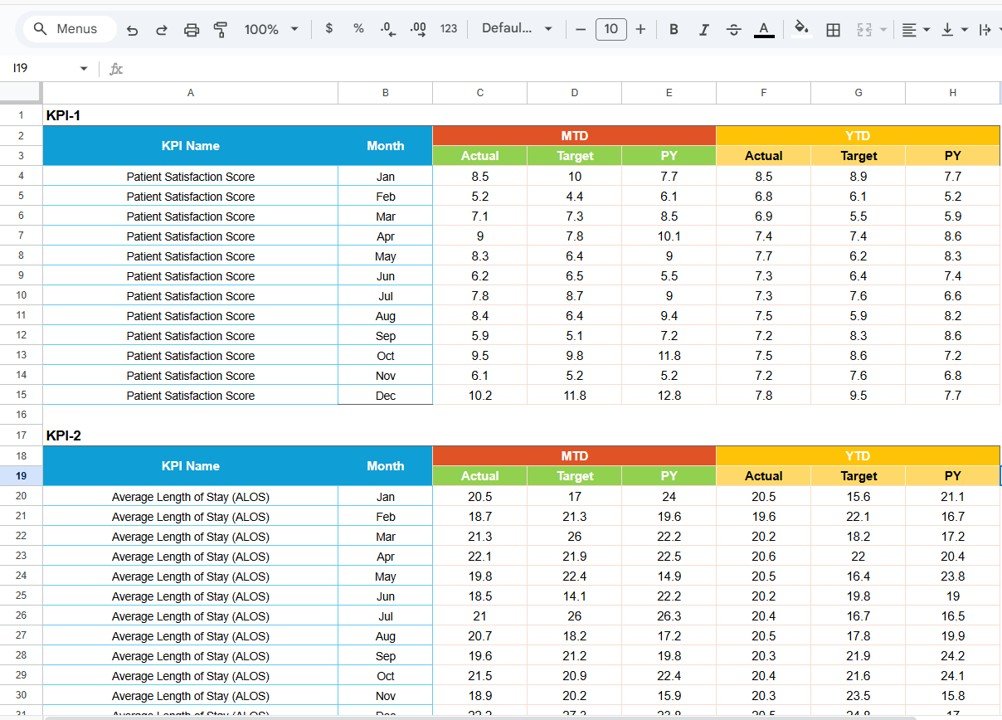Open the 123 number format menu
Screen dimensions: 1002x720
click(448, 29)
